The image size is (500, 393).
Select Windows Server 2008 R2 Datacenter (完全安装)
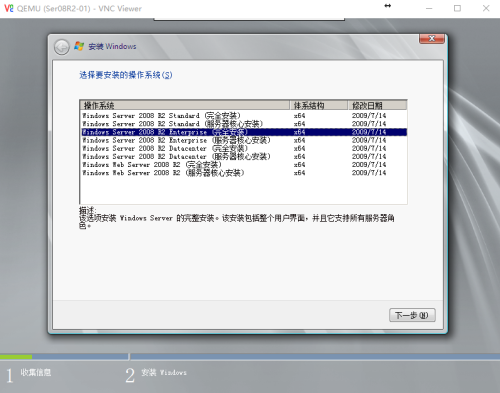coord(243,148)
